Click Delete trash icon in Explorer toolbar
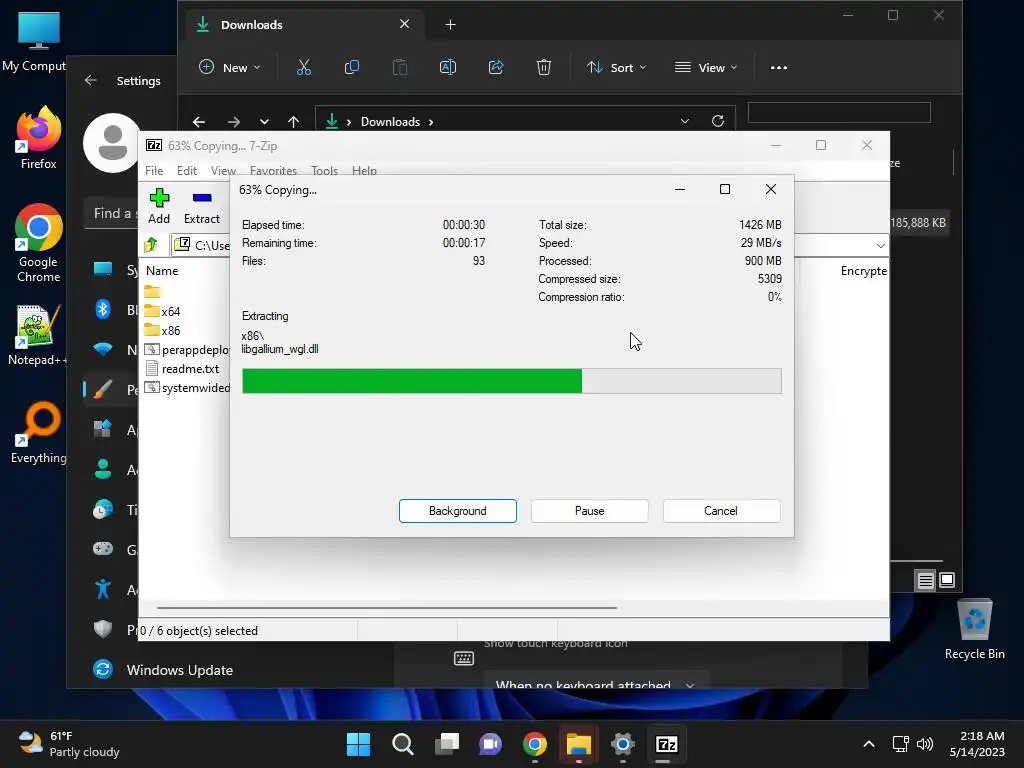The height and width of the screenshot is (768, 1024). pyautogui.click(x=544, y=67)
